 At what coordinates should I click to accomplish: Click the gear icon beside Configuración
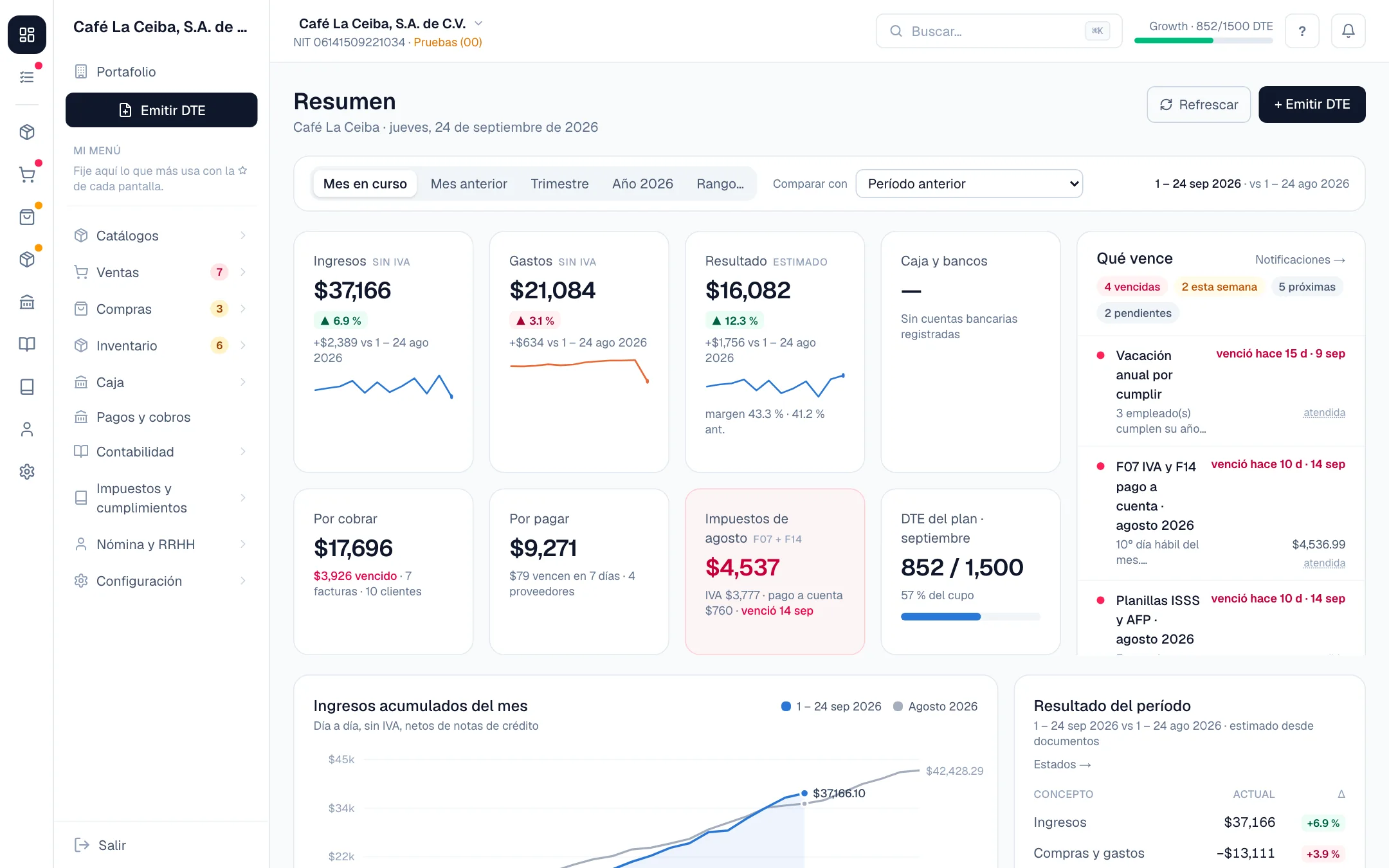81,581
